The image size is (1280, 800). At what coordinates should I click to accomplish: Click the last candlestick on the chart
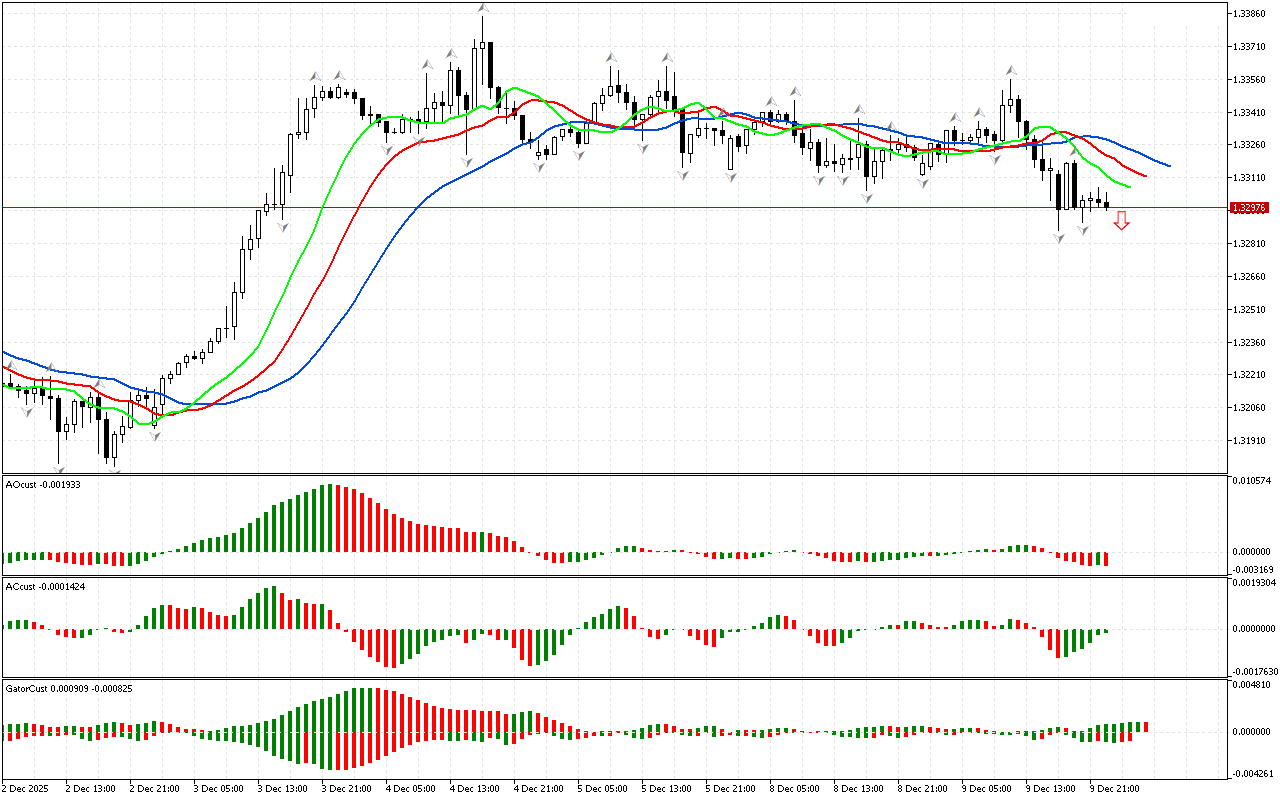[x=1106, y=205]
